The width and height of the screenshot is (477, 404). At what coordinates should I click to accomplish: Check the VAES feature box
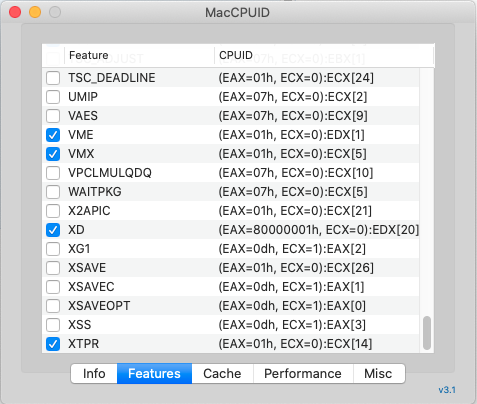[53, 116]
